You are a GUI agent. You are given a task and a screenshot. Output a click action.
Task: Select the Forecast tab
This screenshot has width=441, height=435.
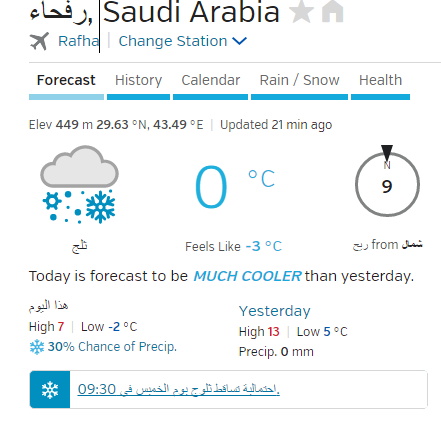66,80
